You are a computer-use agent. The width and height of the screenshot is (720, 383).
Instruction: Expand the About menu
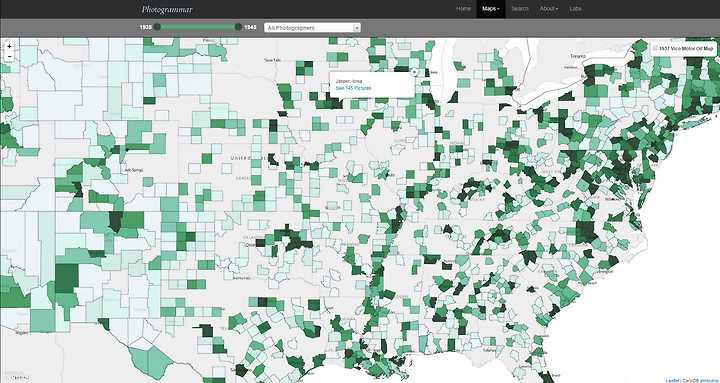pos(549,9)
